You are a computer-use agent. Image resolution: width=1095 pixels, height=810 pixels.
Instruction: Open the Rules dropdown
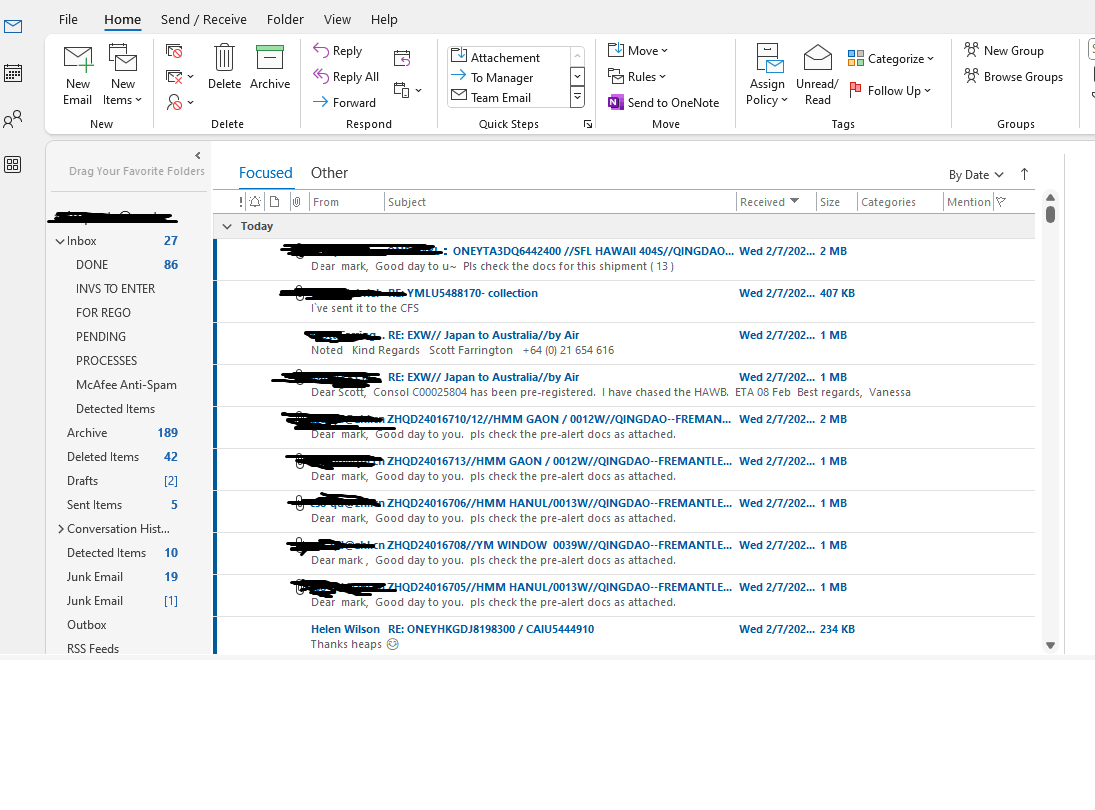(x=637, y=77)
